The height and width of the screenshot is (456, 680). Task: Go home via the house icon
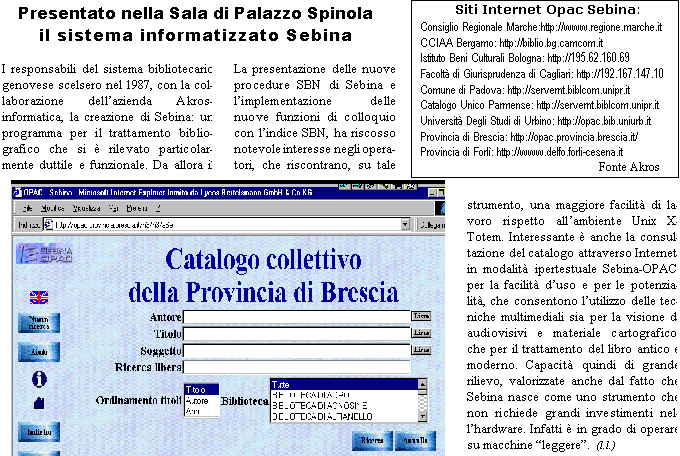point(39,403)
